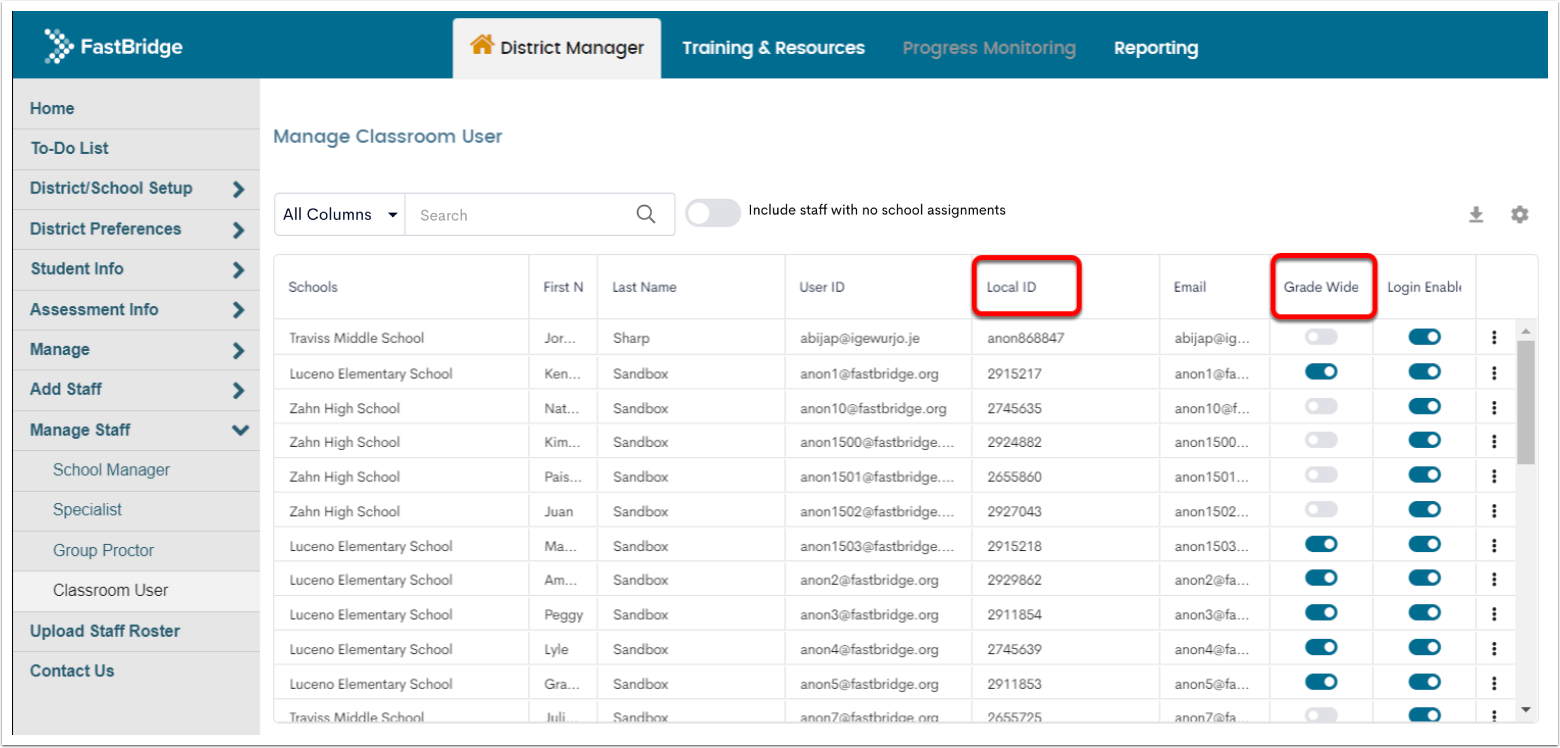Toggle Login Enabled for Juan Sandbox
The width and height of the screenshot is (1560, 748).
1425,510
